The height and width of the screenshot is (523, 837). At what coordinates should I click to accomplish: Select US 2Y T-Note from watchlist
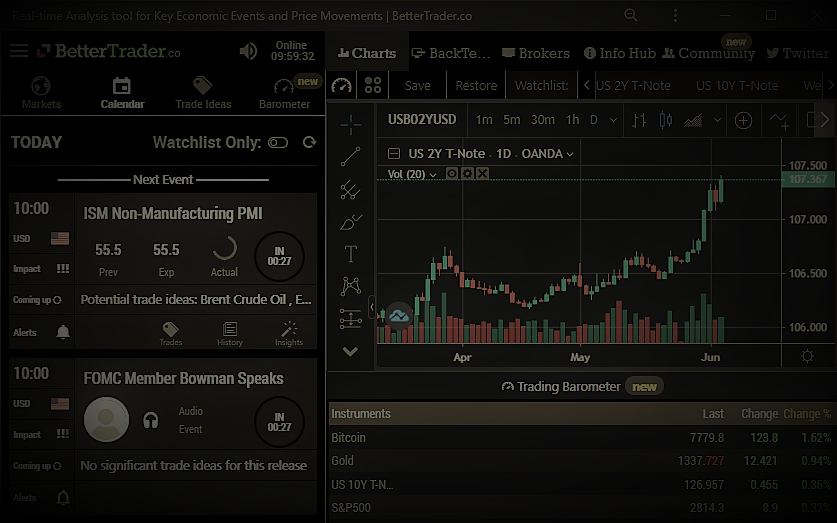tap(633, 85)
